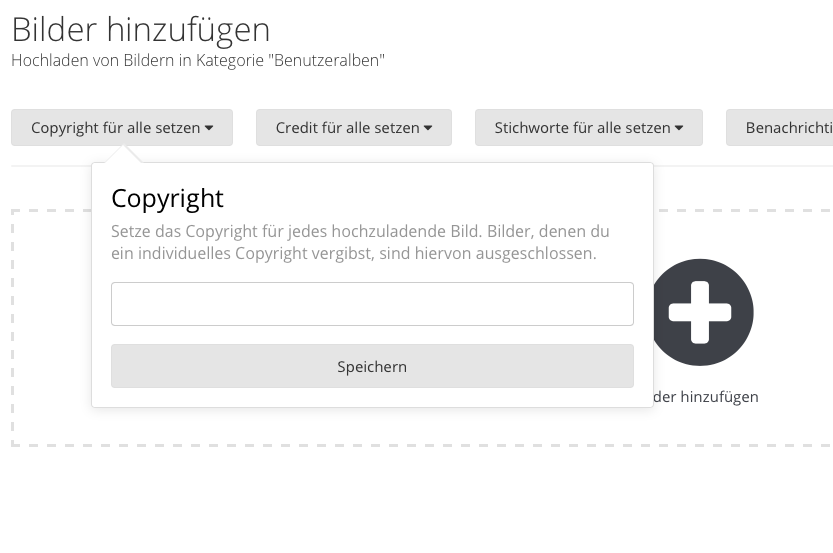Image resolution: width=833 pixels, height=553 pixels.
Task: Click the popover's triangular pointer arrow
Action: [123, 155]
